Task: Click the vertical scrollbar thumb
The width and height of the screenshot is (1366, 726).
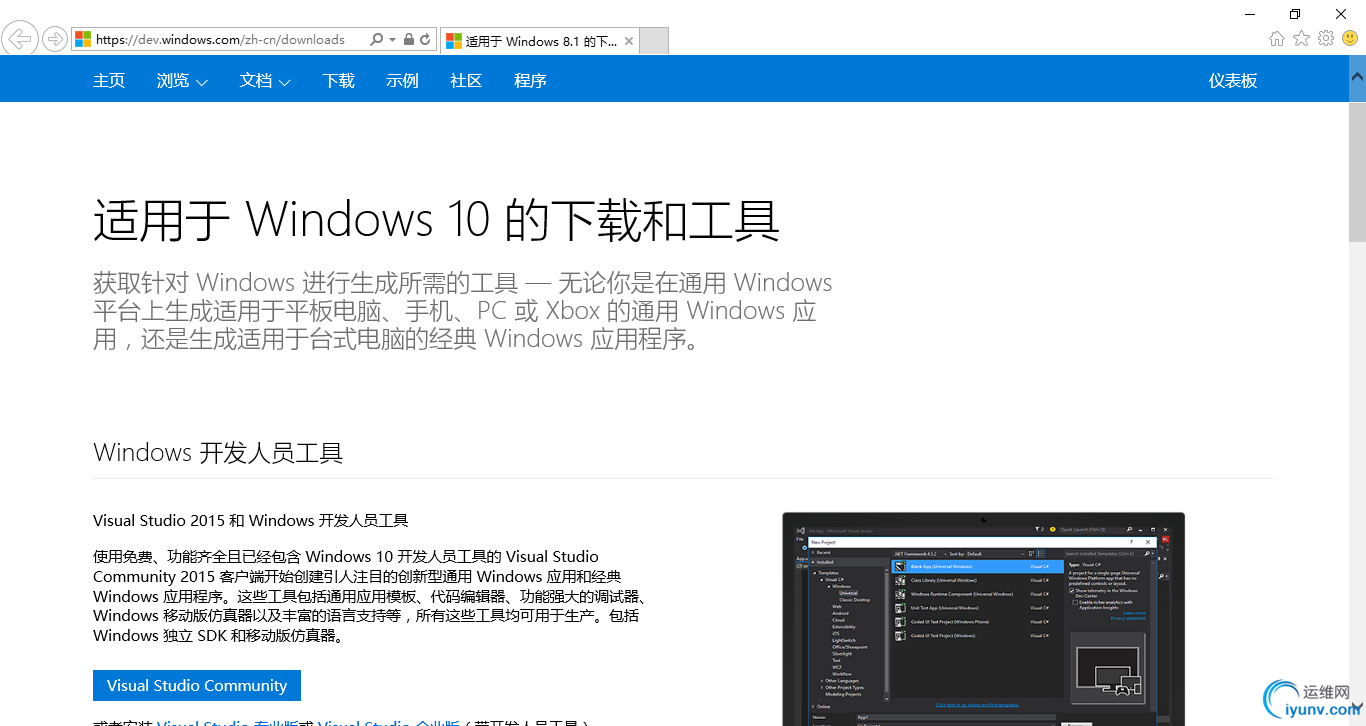Action: point(1357,171)
